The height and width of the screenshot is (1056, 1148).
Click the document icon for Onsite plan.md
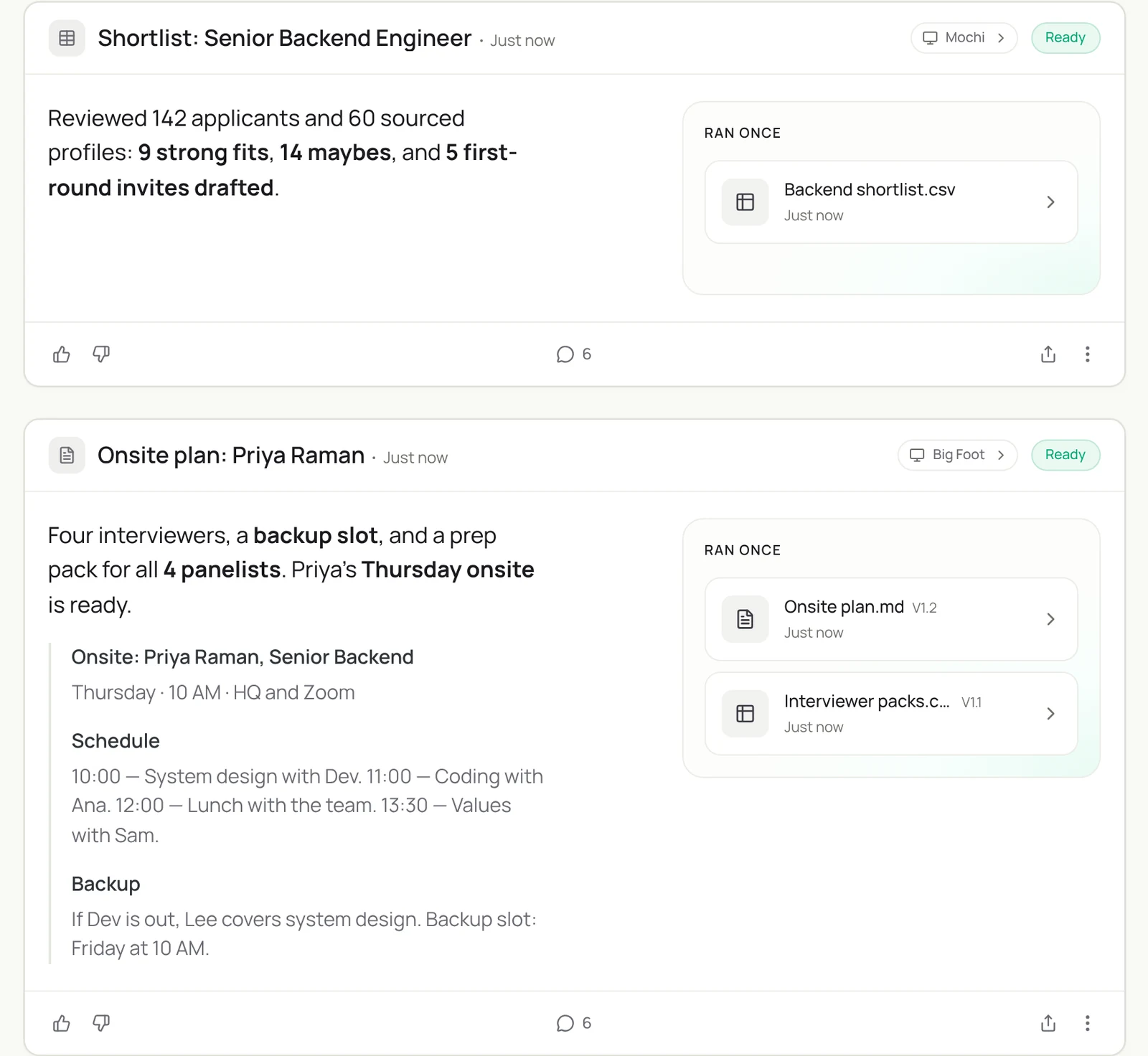click(745, 619)
